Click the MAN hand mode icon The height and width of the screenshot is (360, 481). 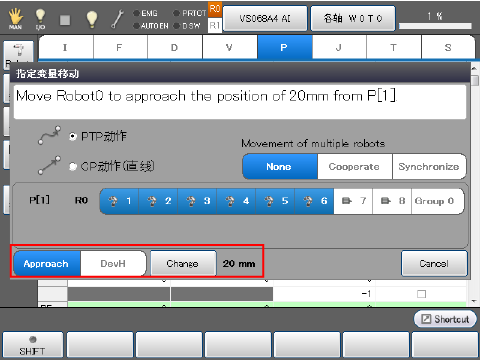(15, 19)
